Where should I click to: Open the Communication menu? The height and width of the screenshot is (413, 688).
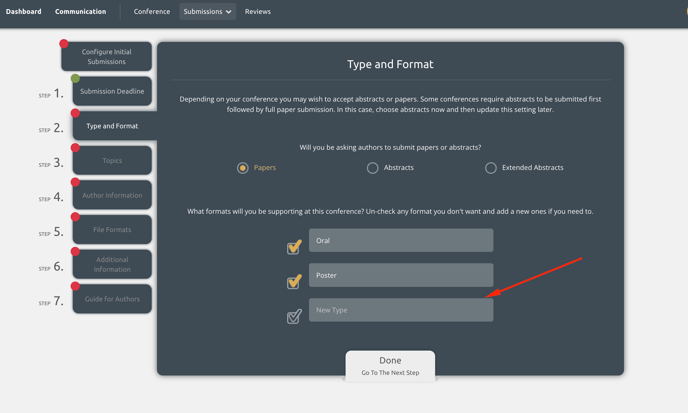[x=80, y=12]
